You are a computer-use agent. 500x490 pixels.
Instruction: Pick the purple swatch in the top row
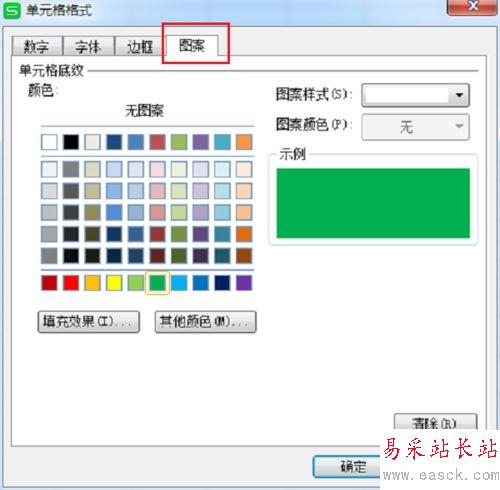coord(201,142)
